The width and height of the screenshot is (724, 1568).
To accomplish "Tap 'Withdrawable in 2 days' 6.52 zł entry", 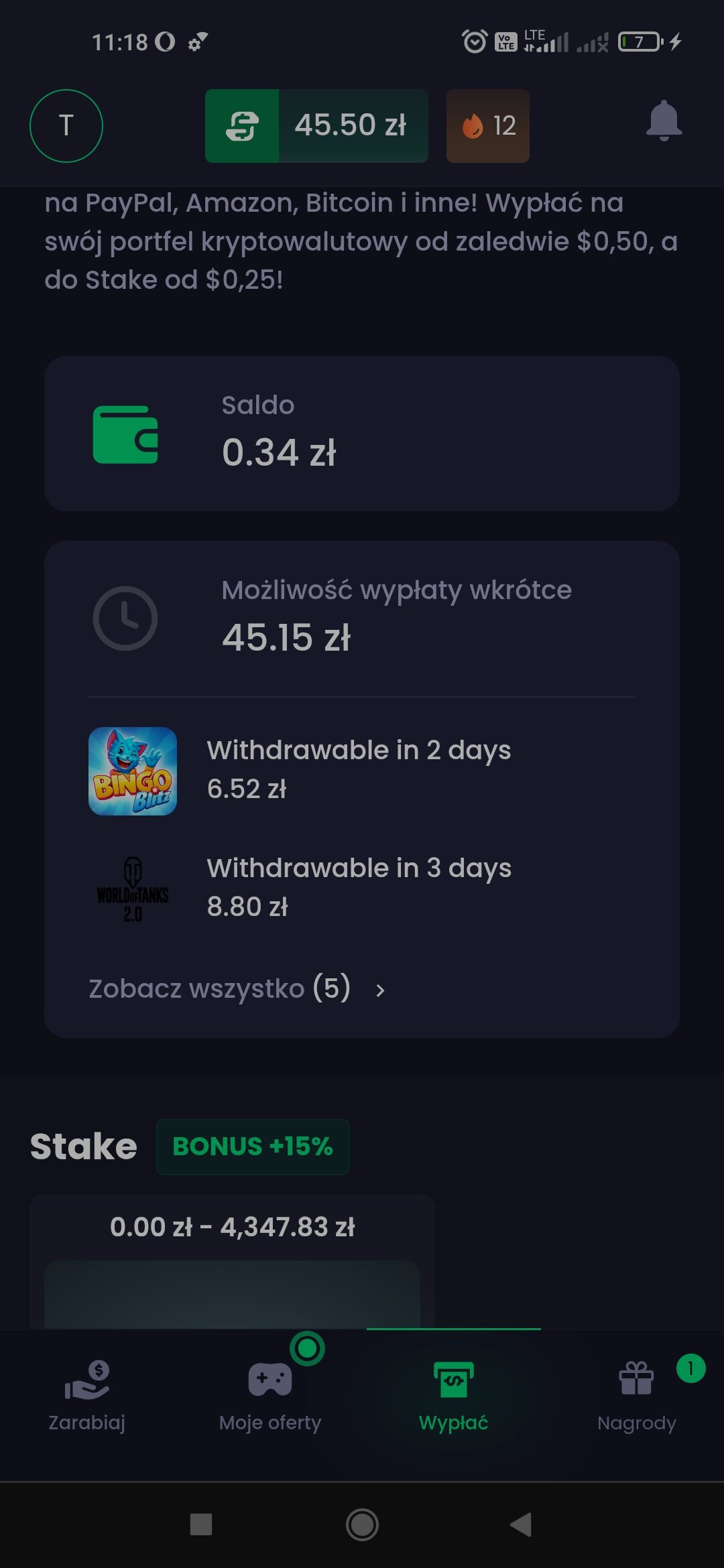I will (x=359, y=769).
